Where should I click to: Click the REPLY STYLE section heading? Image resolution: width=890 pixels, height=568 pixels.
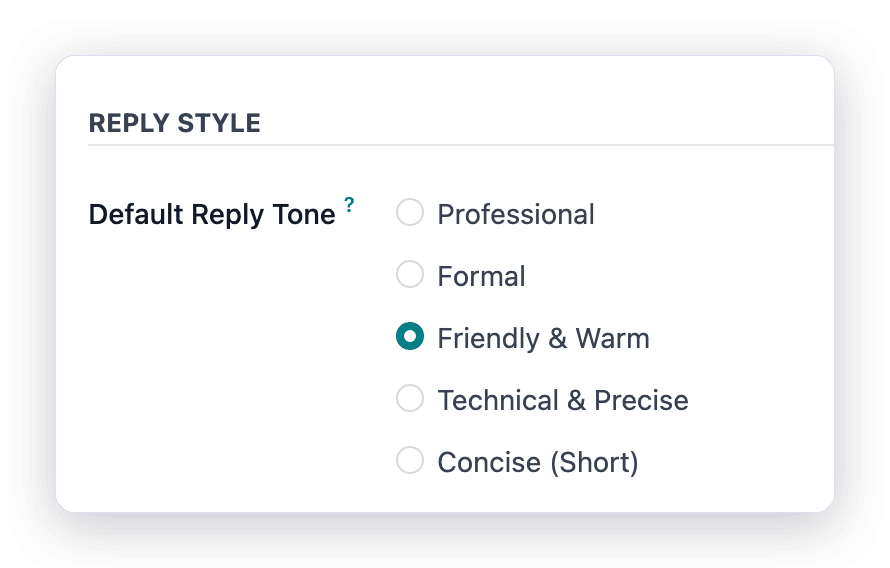pyautogui.click(x=174, y=123)
